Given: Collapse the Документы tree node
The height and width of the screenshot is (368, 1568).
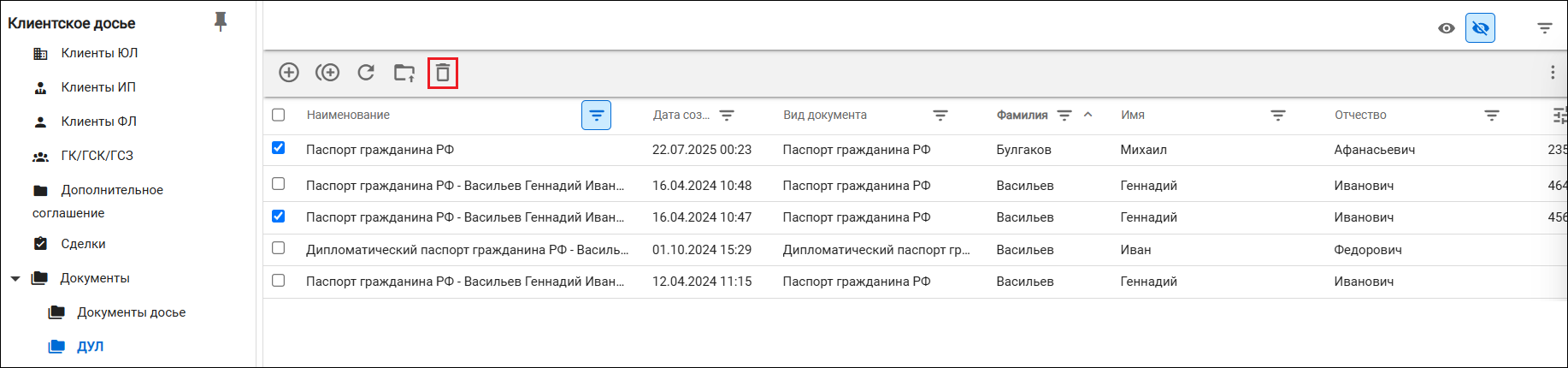Looking at the screenshot, I should click(x=15, y=279).
